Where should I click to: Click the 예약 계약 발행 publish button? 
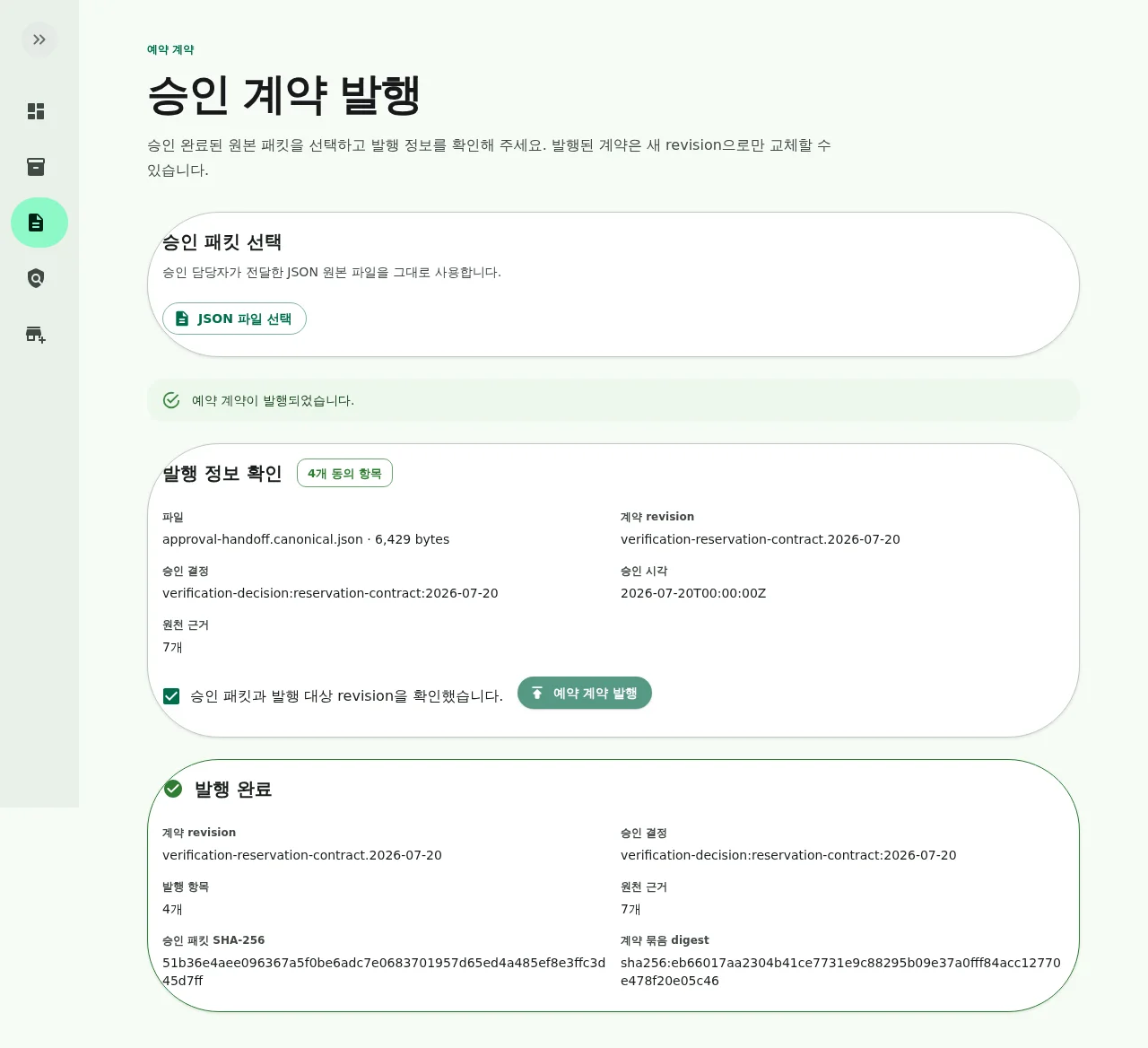[x=585, y=693]
